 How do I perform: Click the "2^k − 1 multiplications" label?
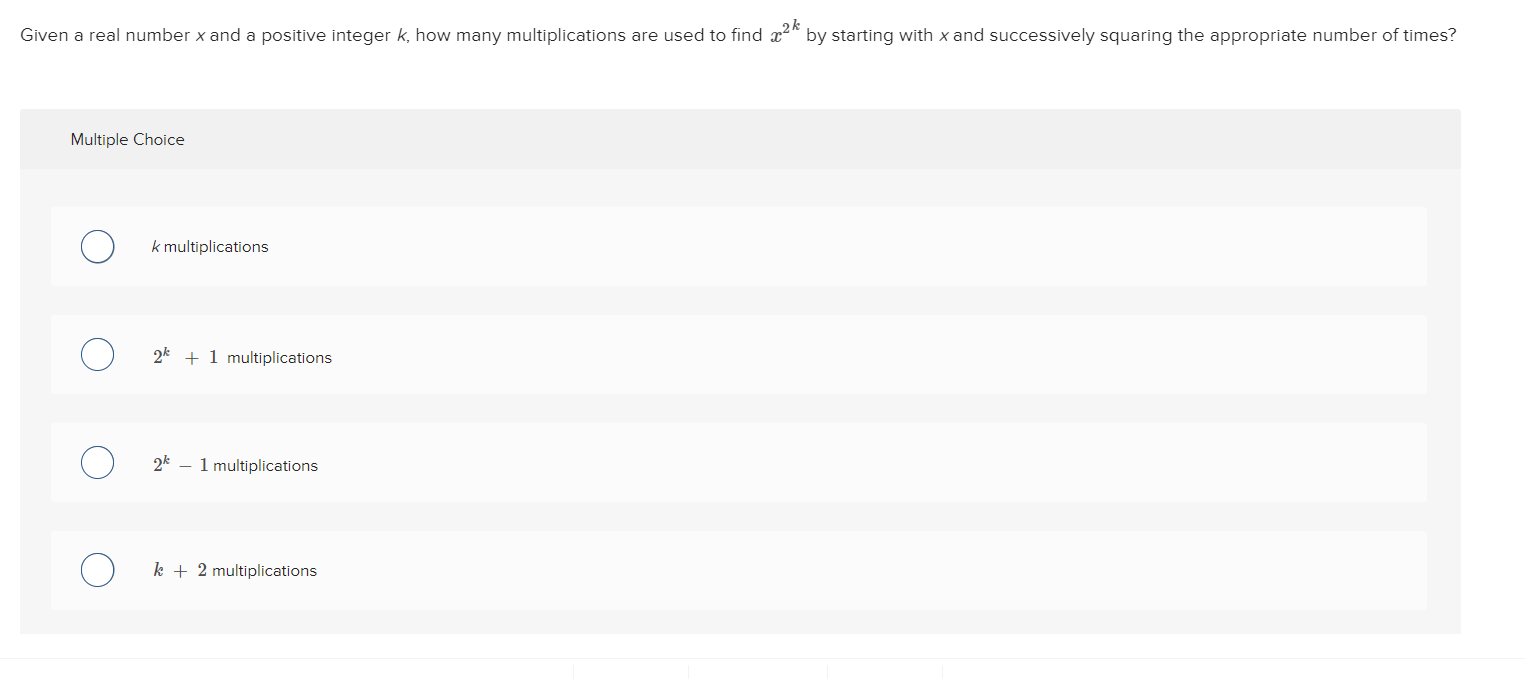[236, 464]
